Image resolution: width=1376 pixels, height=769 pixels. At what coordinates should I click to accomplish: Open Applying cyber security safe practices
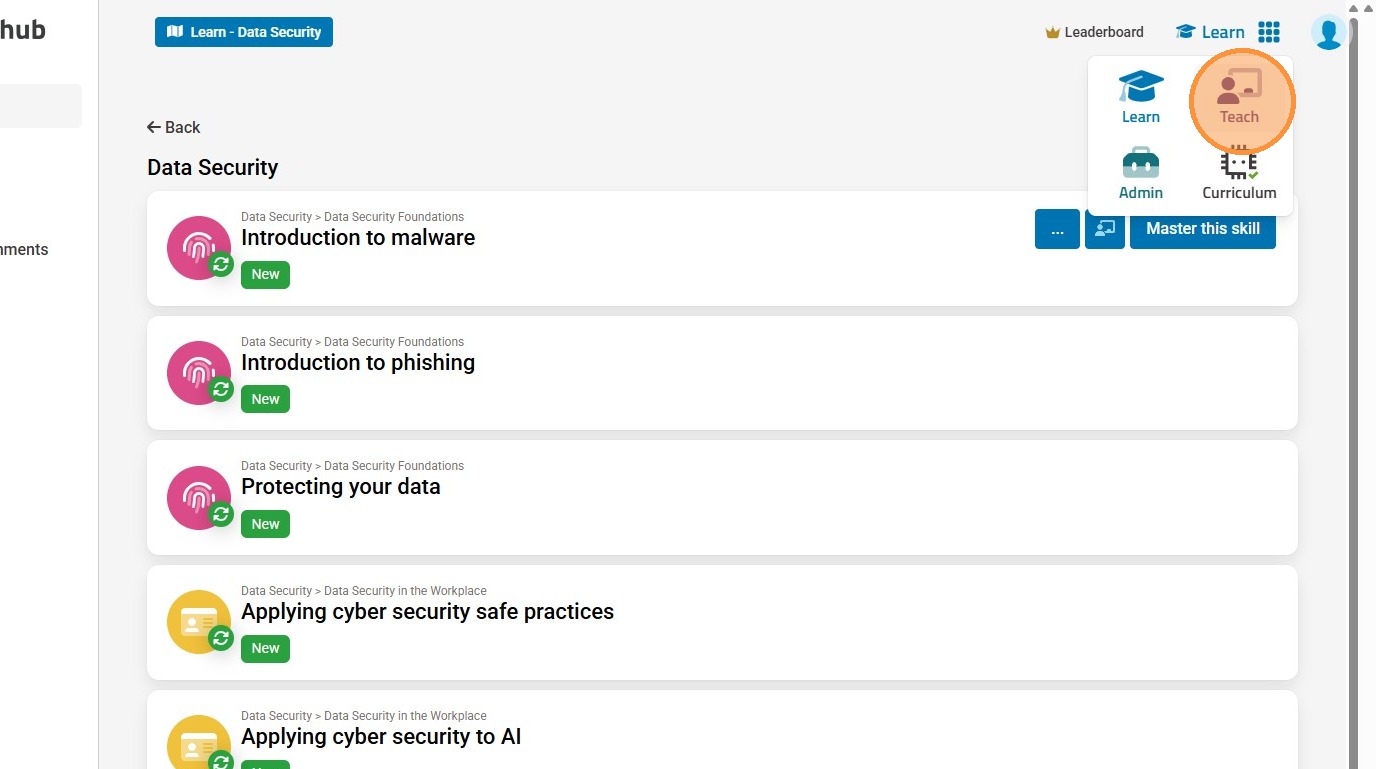point(427,612)
